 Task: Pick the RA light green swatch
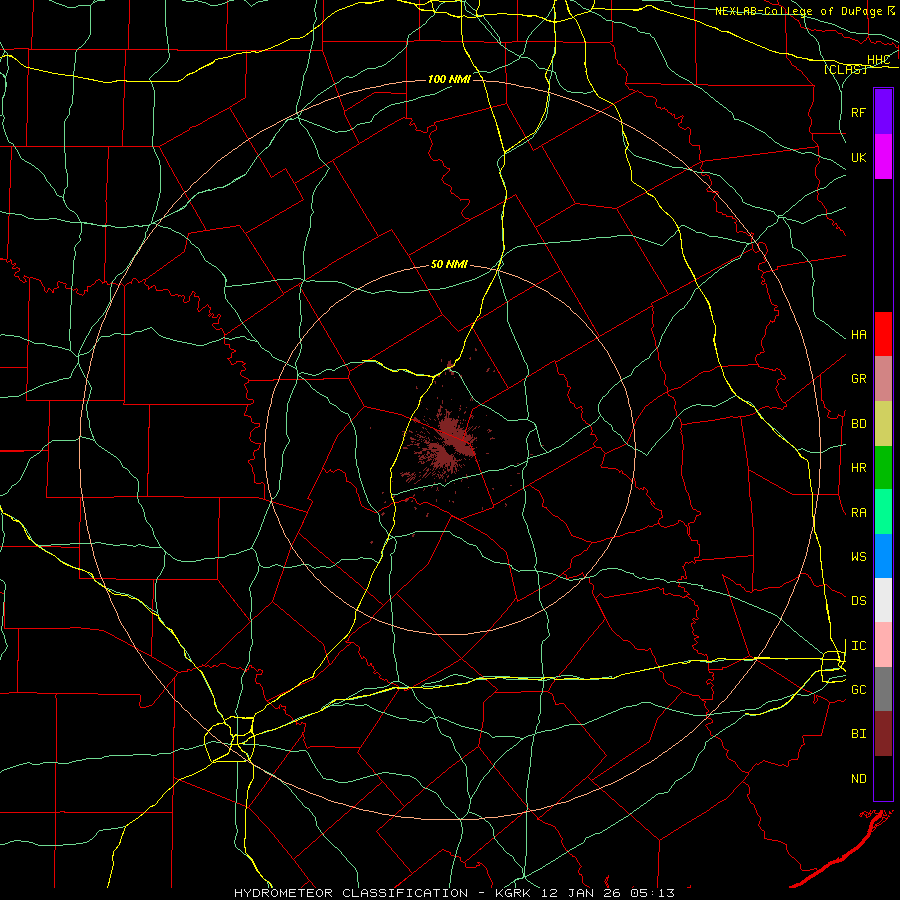pos(883,512)
